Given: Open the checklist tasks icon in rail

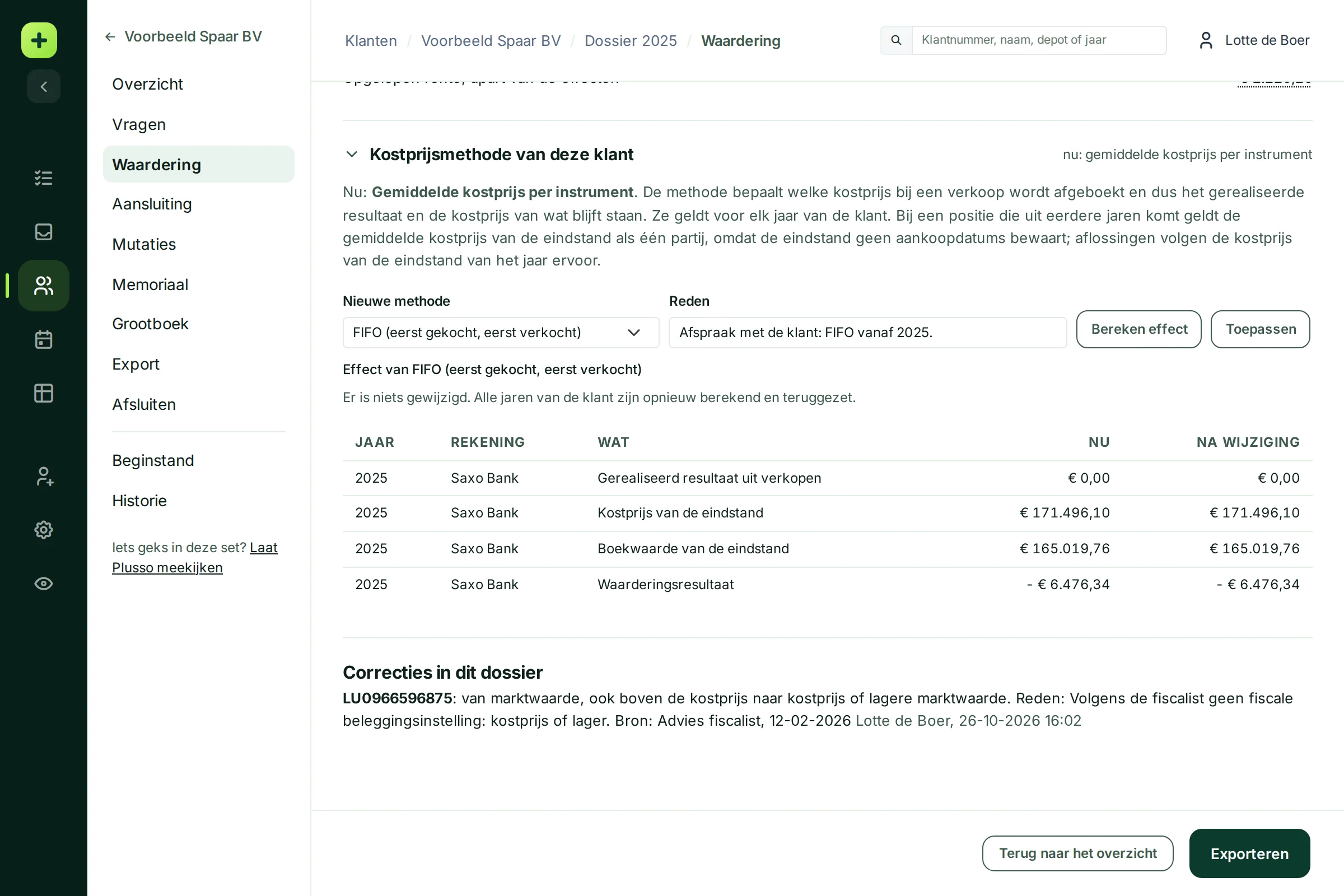Looking at the screenshot, I should pyautogui.click(x=44, y=178).
